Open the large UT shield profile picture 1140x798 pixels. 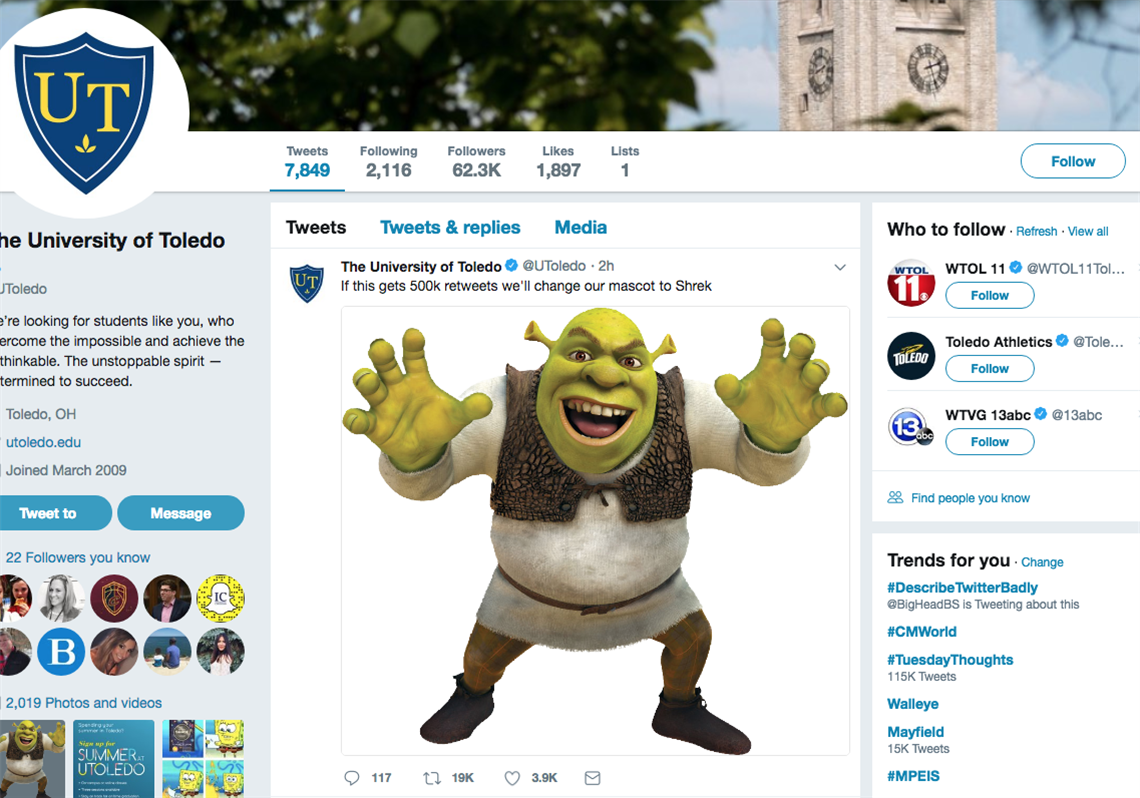pyautogui.click(x=84, y=113)
